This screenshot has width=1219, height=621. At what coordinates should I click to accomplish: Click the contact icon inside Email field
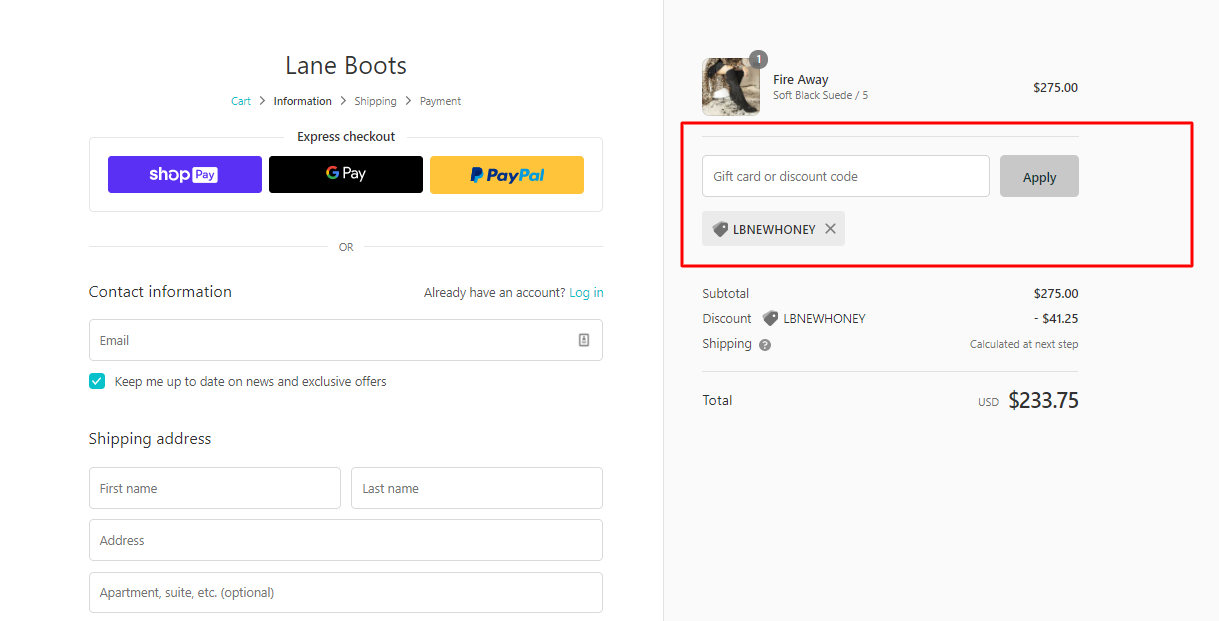(x=584, y=340)
